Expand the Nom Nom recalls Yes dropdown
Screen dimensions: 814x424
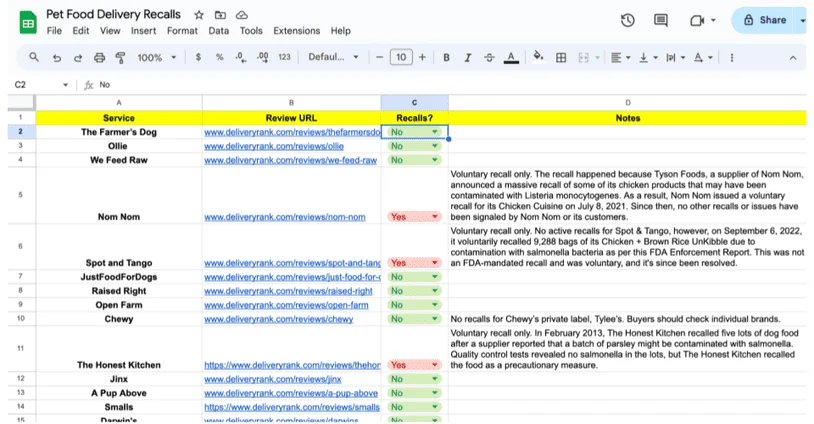tap(434, 217)
